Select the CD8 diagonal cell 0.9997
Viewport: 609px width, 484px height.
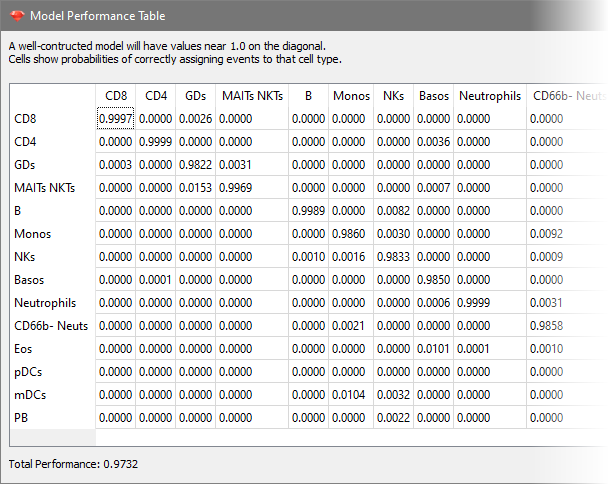[x=115, y=118]
